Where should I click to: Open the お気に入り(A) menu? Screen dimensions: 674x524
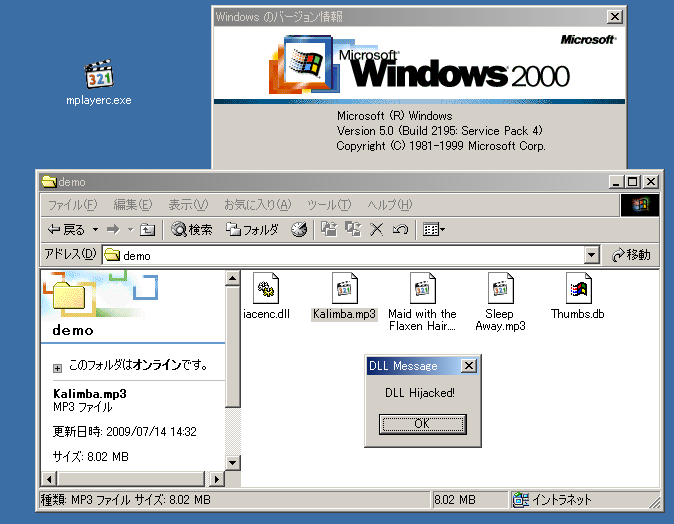pyautogui.click(x=257, y=205)
